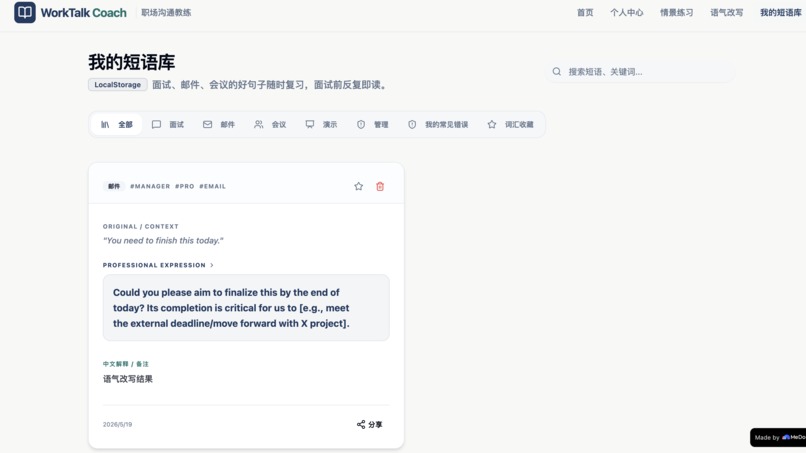
Task: Toggle the favorite star on the phrase card
Action: pos(359,186)
